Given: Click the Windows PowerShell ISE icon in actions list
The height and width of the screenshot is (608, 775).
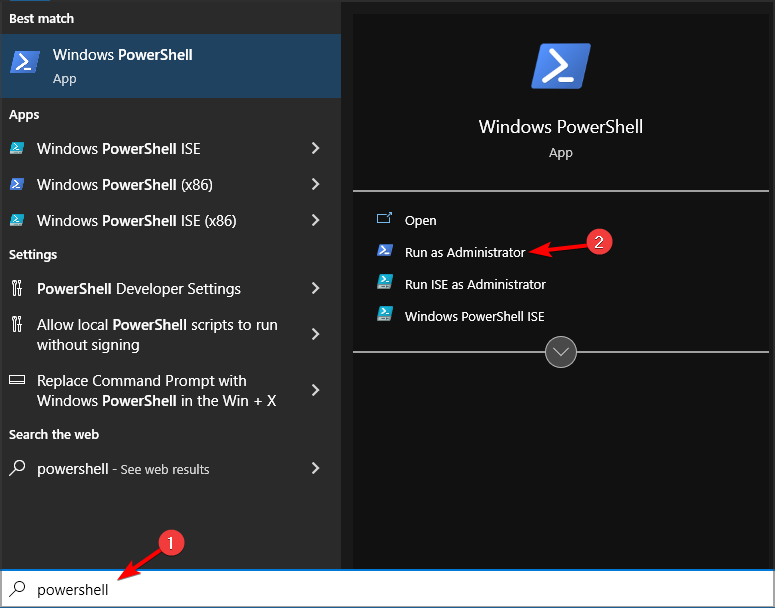Looking at the screenshot, I should click(385, 314).
